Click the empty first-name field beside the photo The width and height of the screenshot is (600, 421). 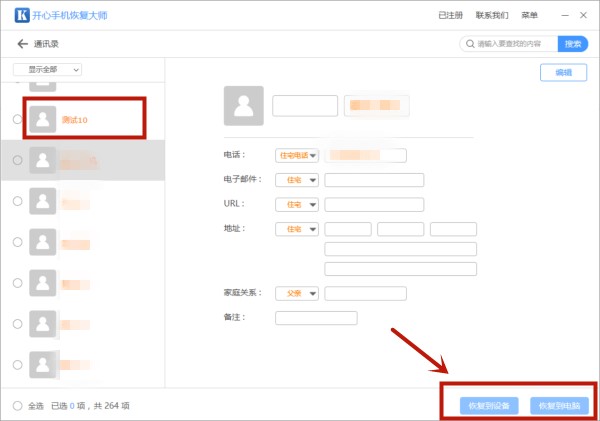coord(305,106)
